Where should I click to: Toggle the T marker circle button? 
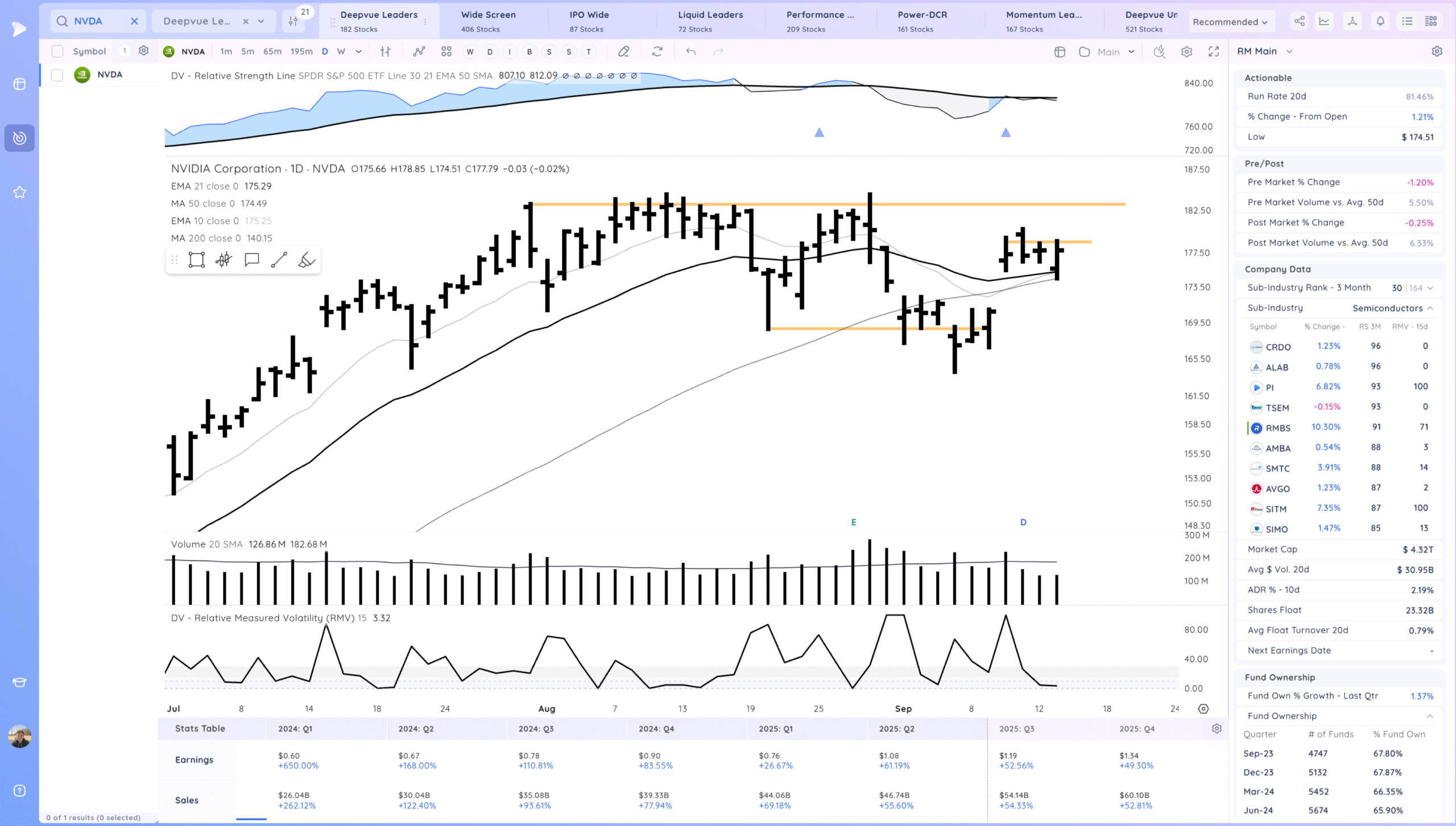point(589,52)
